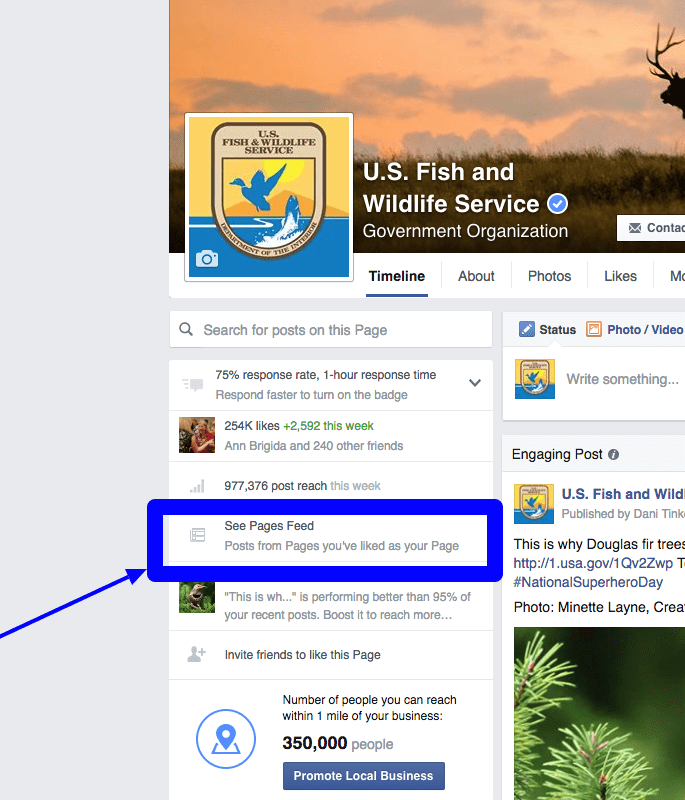
Task: Click the post performing better boost suggestion
Action: 331,606
